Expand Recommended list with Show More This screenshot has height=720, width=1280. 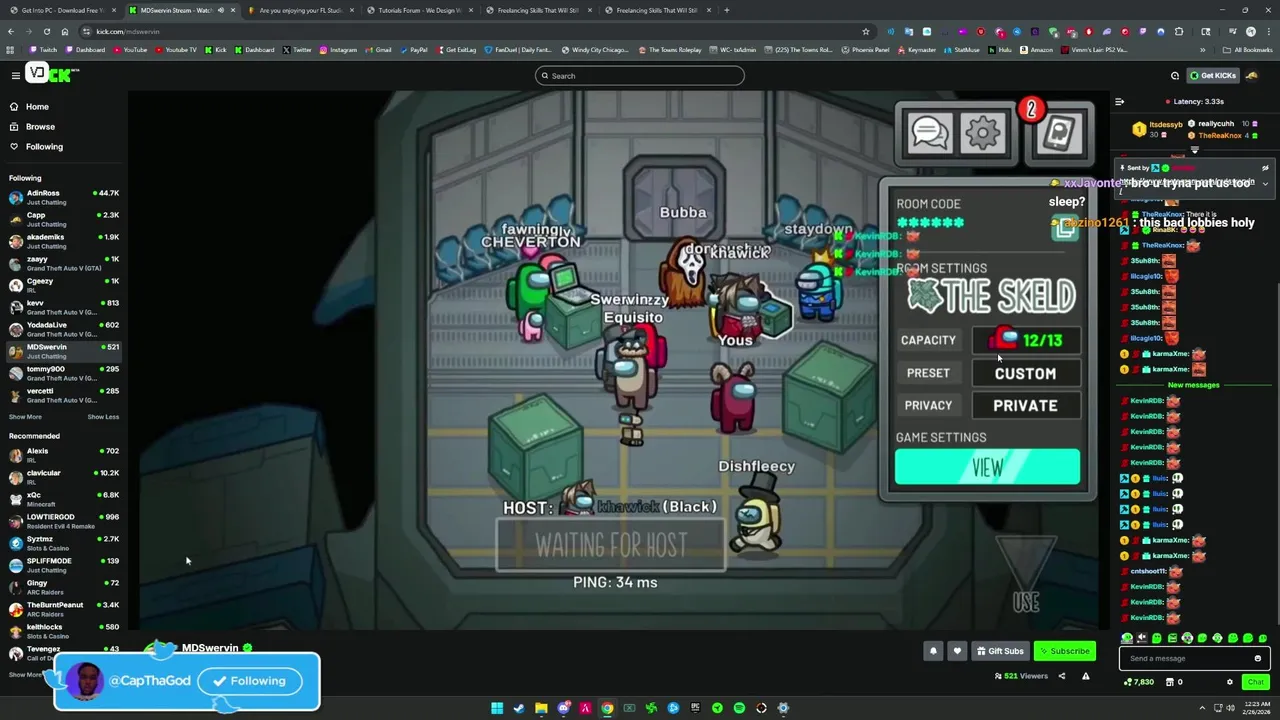[26, 675]
